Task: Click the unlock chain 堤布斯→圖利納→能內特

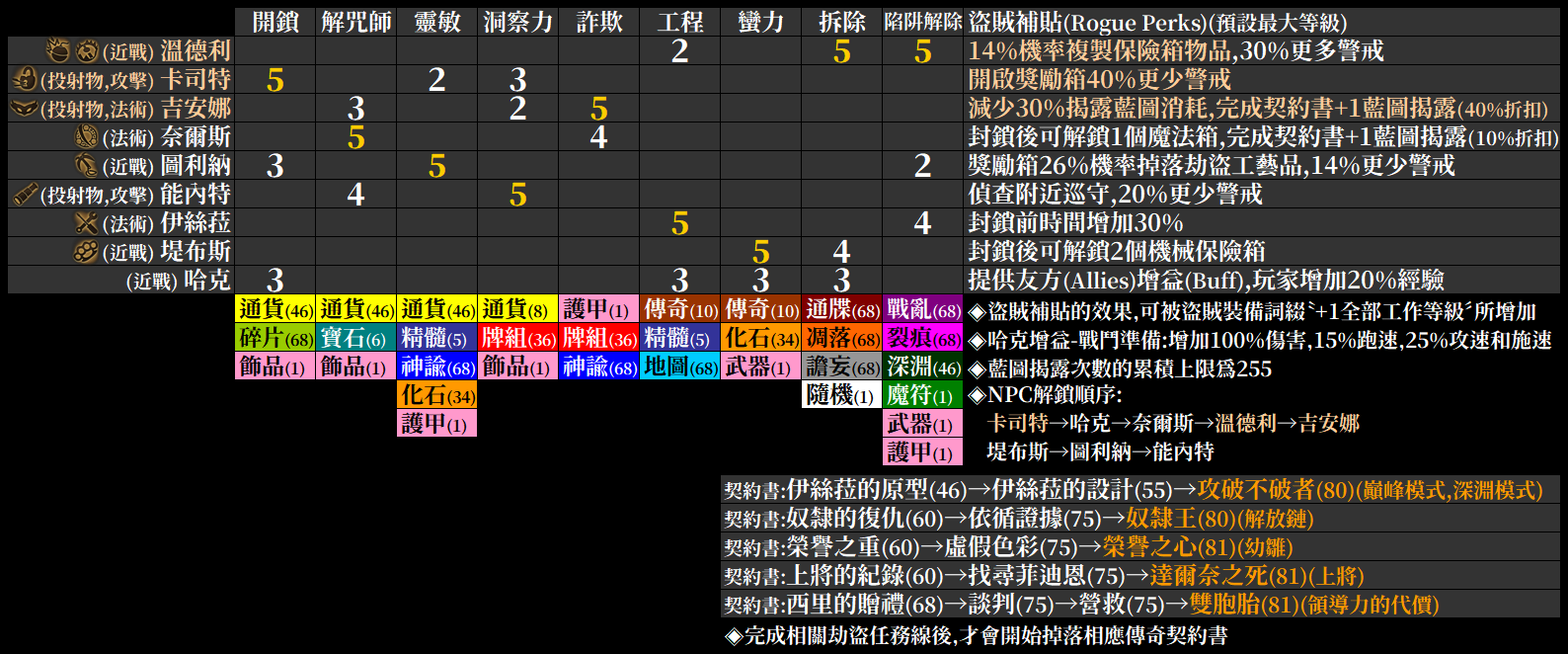Action: tap(1100, 451)
